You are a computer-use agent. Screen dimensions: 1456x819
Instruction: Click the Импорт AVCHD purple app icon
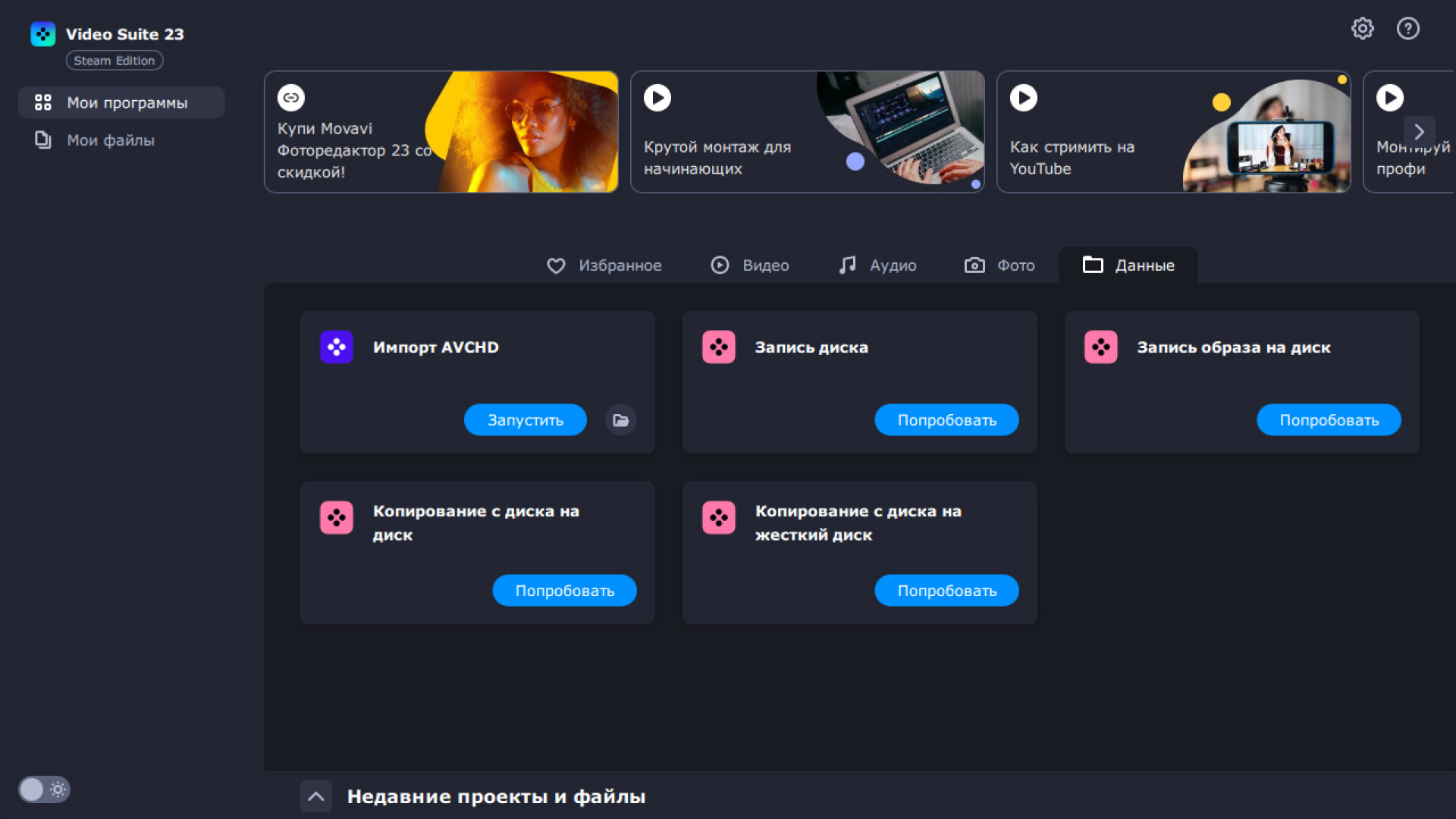337,347
